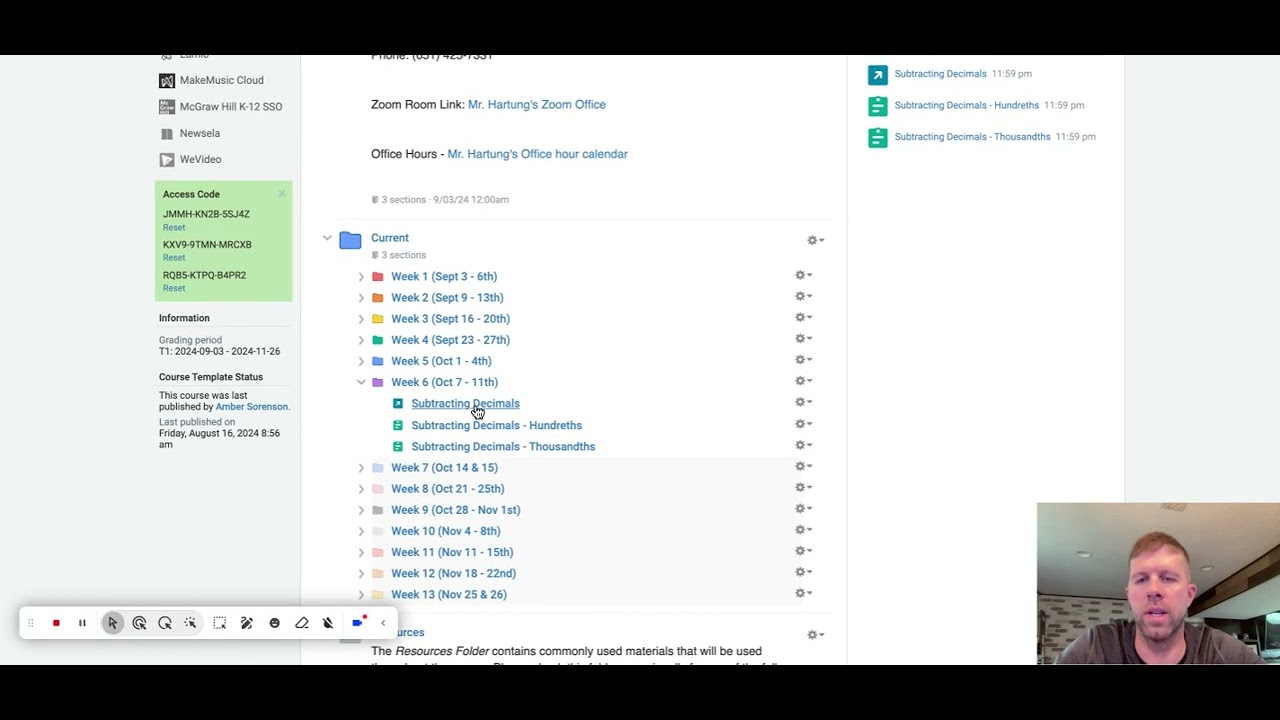Click the Week 5 (Oct 1 - 4th) folder
This screenshot has width=1280, height=720.
click(441, 361)
